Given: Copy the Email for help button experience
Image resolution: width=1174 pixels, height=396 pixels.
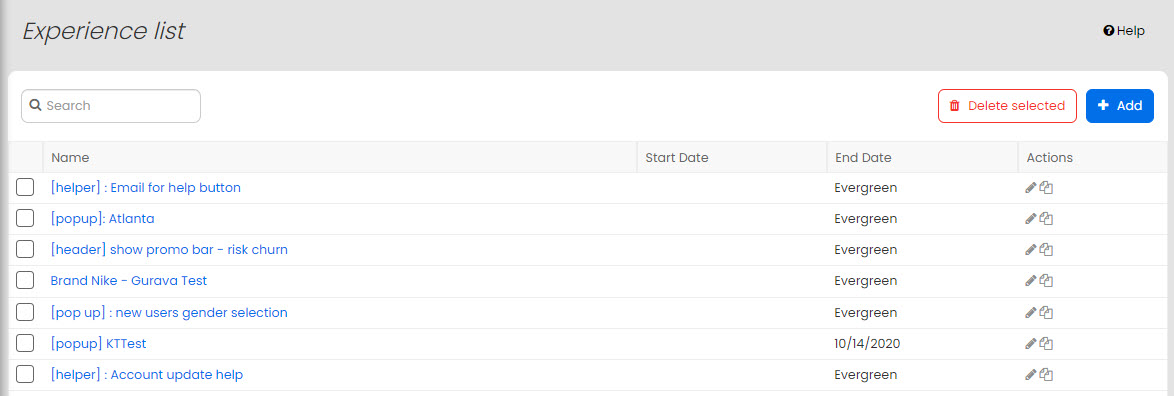Looking at the screenshot, I should [x=1047, y=187].
